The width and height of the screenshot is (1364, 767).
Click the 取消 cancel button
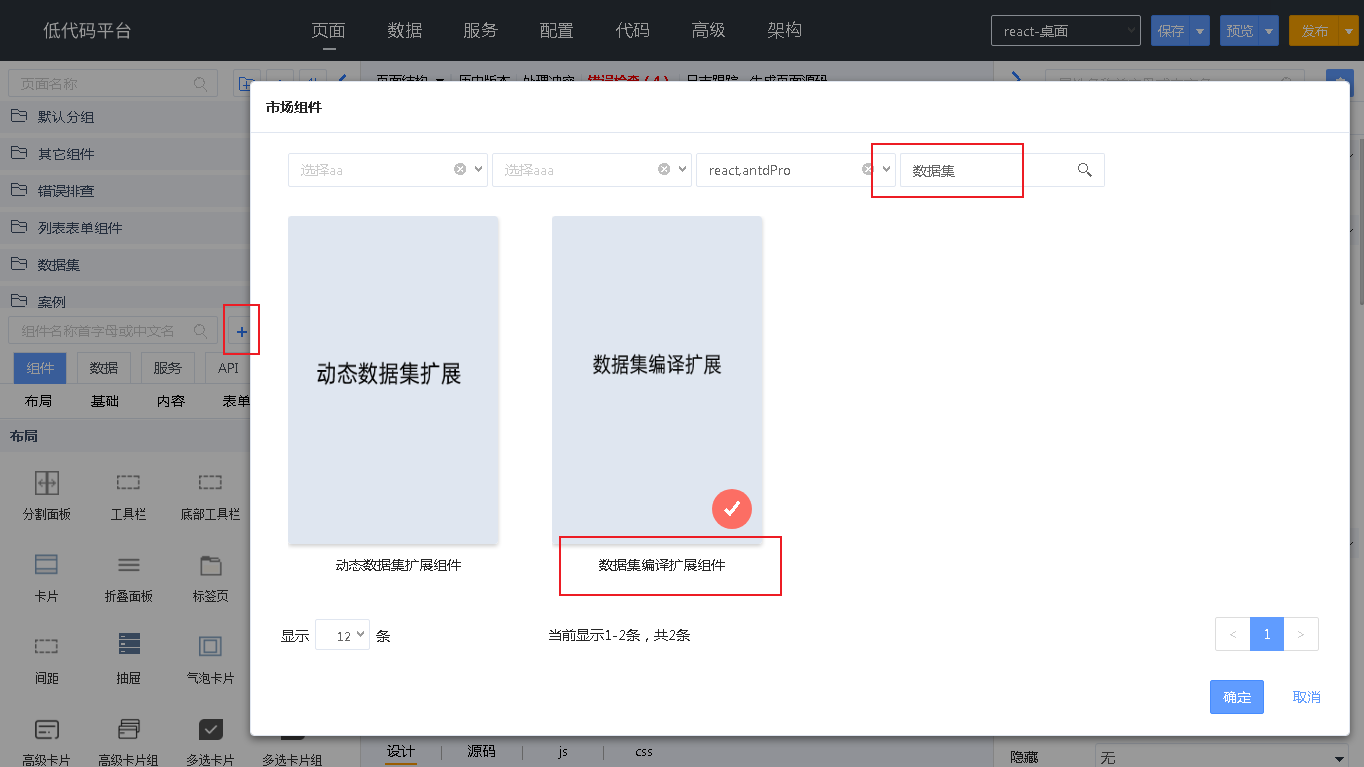[x=1306, y=697]
